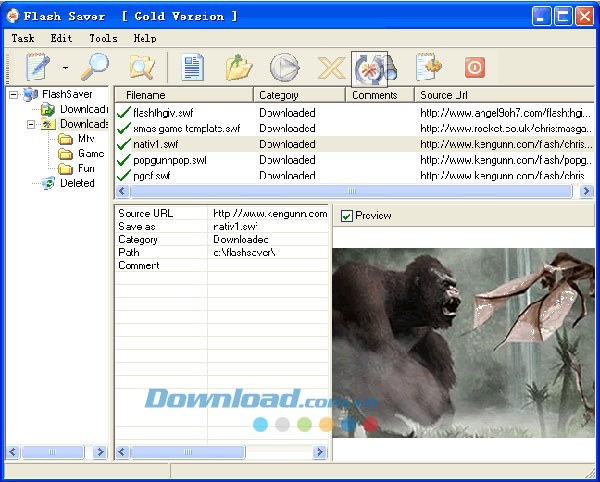This screenshot has width=600, height=482.
Task: Collapse the FlashSaver root tree node
Action: pyautogui.click(x=14, y=95)
